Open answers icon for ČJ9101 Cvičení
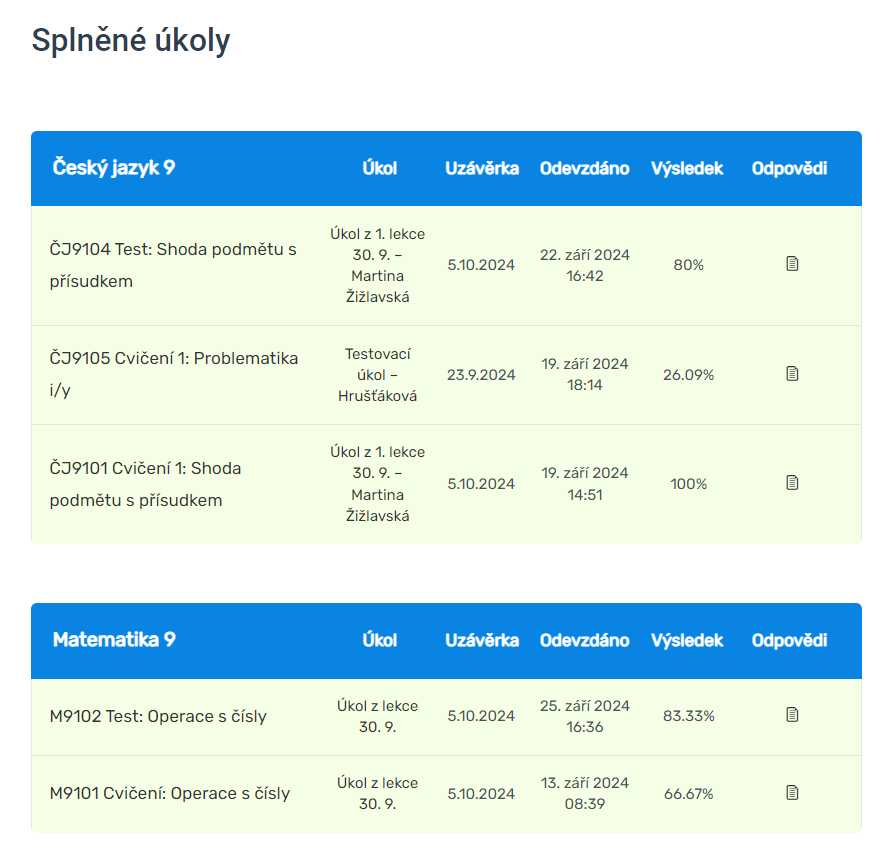Screen dimensions: 883x861 pos(792,483)
